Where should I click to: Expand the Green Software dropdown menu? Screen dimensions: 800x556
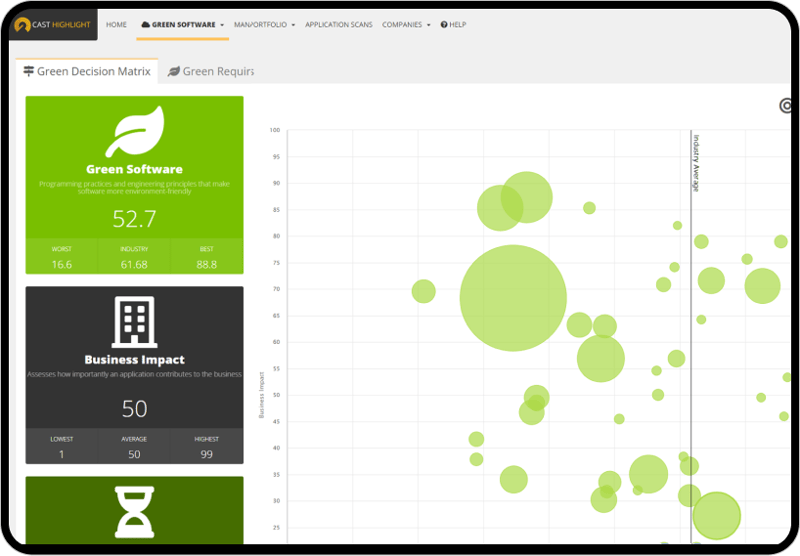[x=221, y=25]
